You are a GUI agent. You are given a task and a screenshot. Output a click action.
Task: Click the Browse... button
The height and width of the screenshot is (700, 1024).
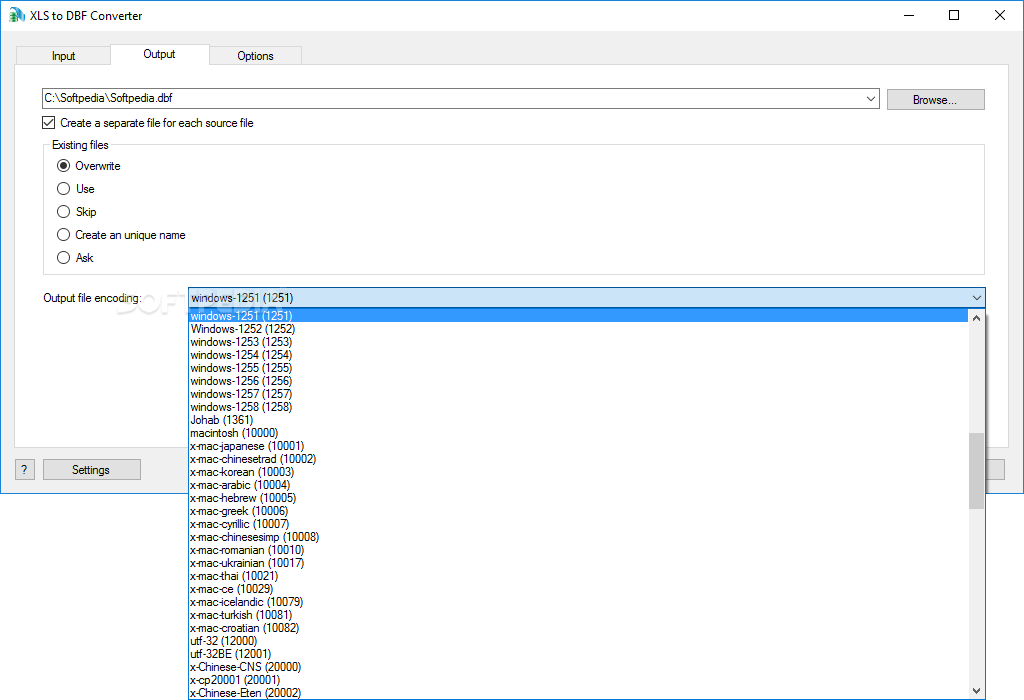(935, 100)
